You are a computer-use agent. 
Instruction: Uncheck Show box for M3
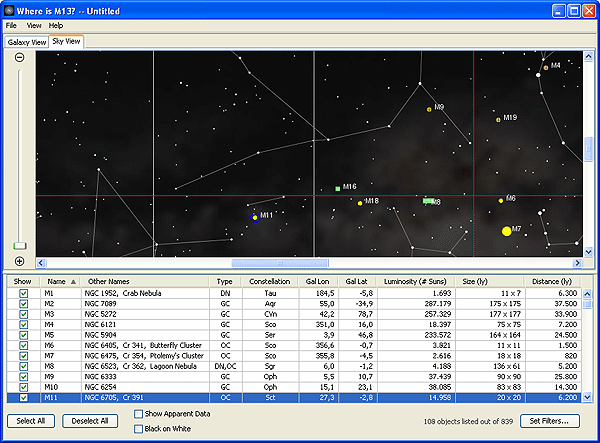(24, 314)
